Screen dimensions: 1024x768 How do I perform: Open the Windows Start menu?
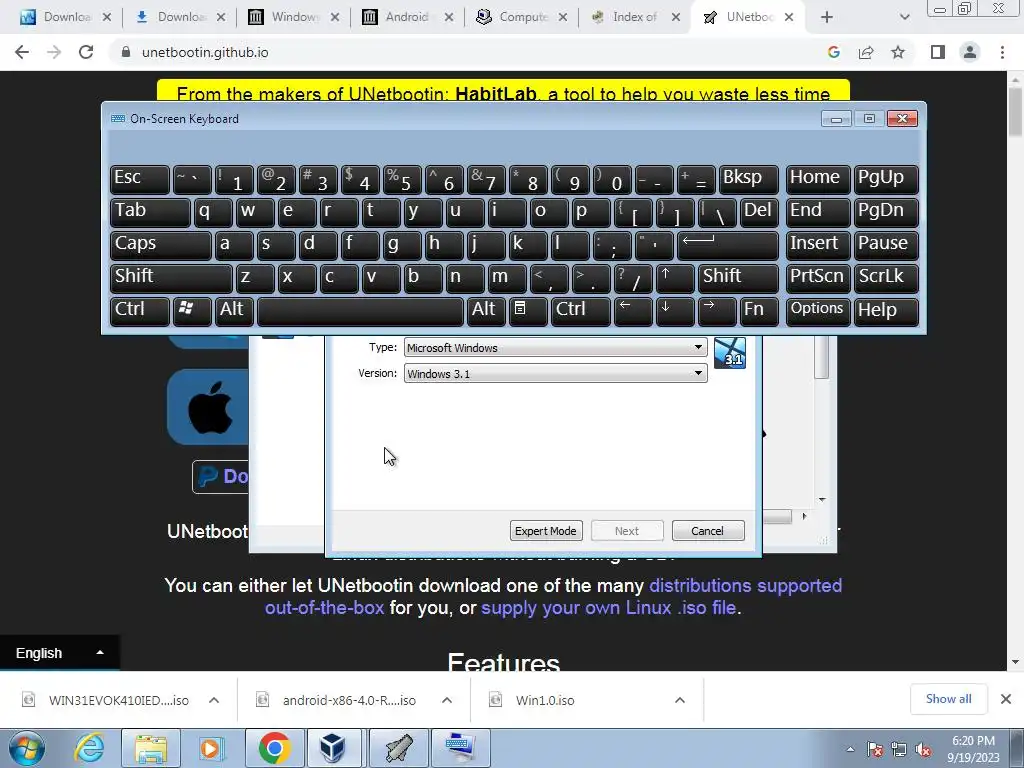pyautogui.click(x=26, y=748)
